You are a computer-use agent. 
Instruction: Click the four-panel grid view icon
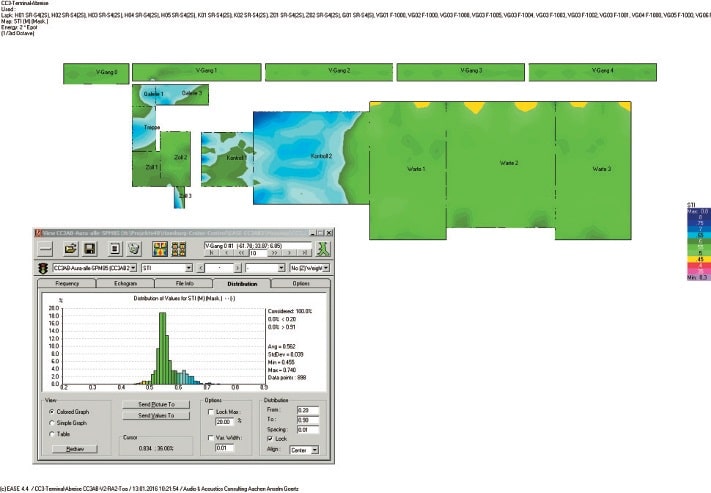179,248
